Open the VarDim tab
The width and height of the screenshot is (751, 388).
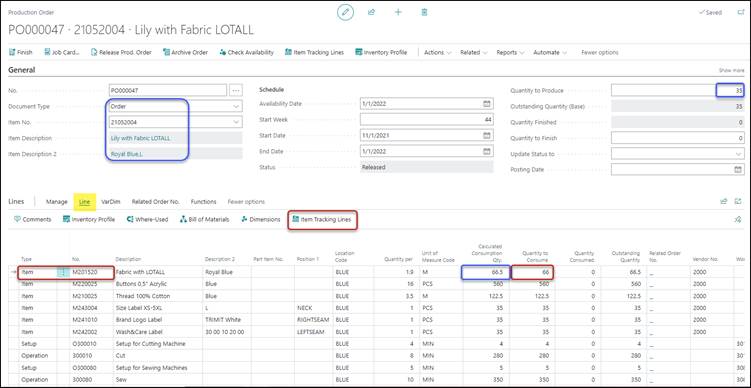tap(111, 202)
